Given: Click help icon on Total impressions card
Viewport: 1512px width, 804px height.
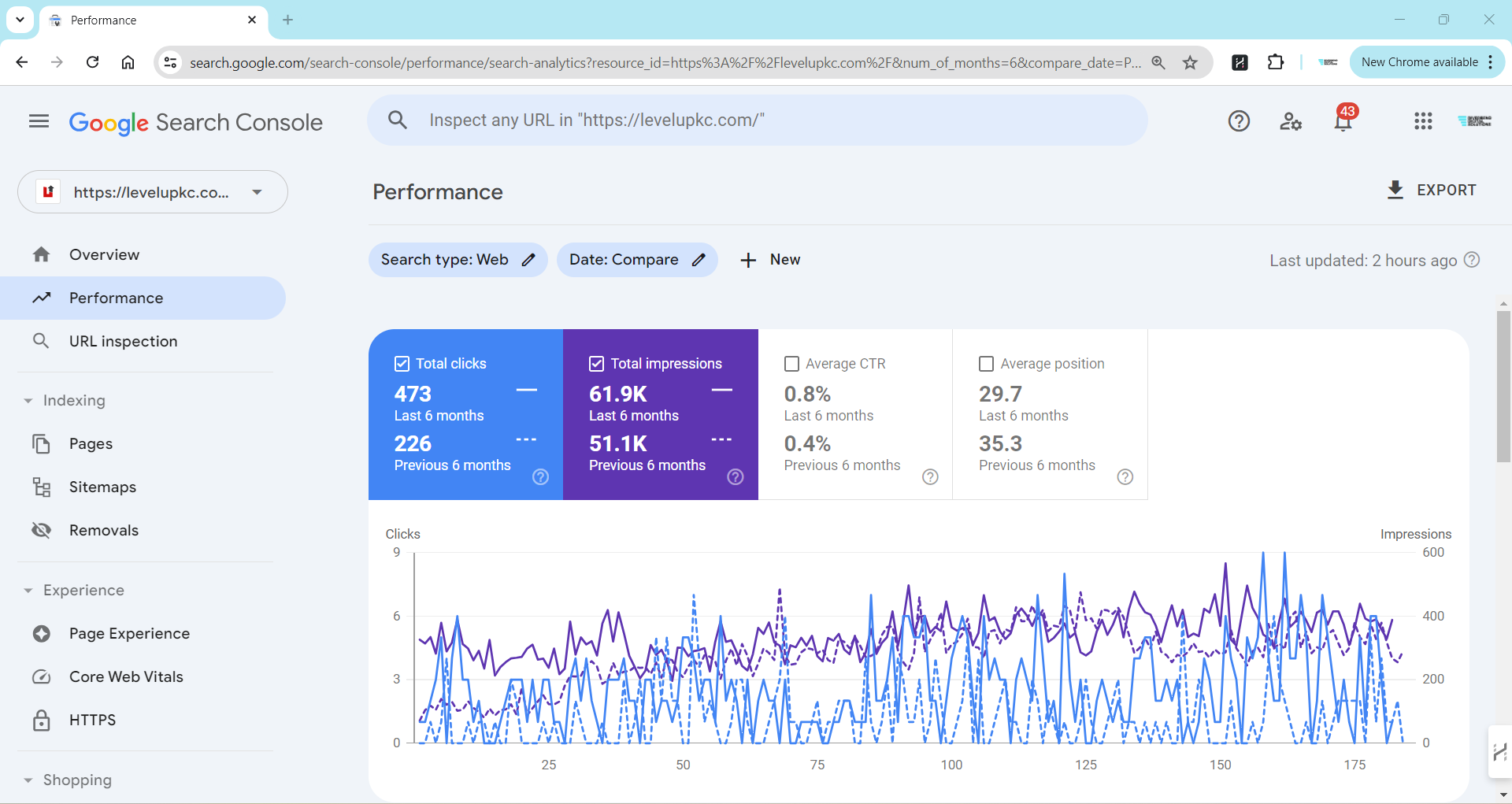Looking at the screenshot, I should 736,476.
